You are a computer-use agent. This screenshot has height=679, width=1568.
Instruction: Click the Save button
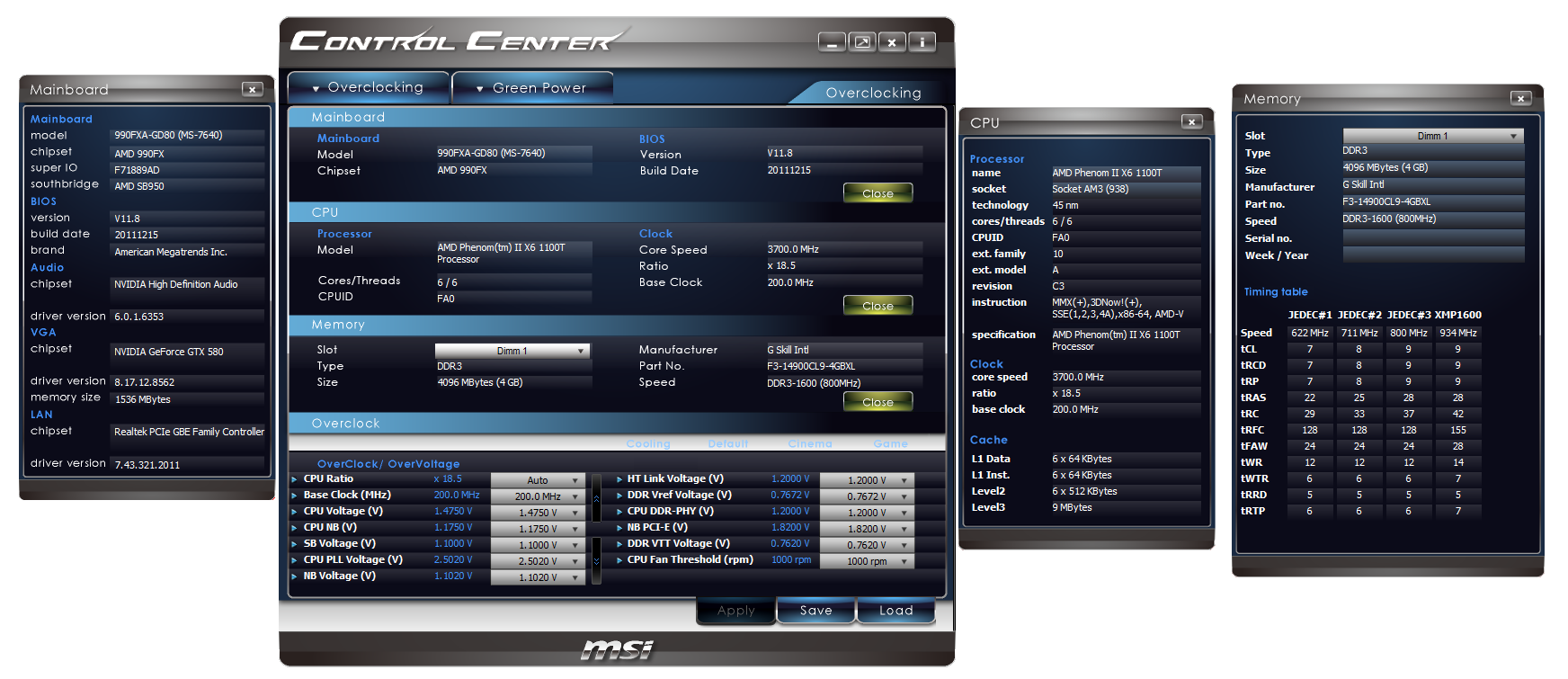816,611
